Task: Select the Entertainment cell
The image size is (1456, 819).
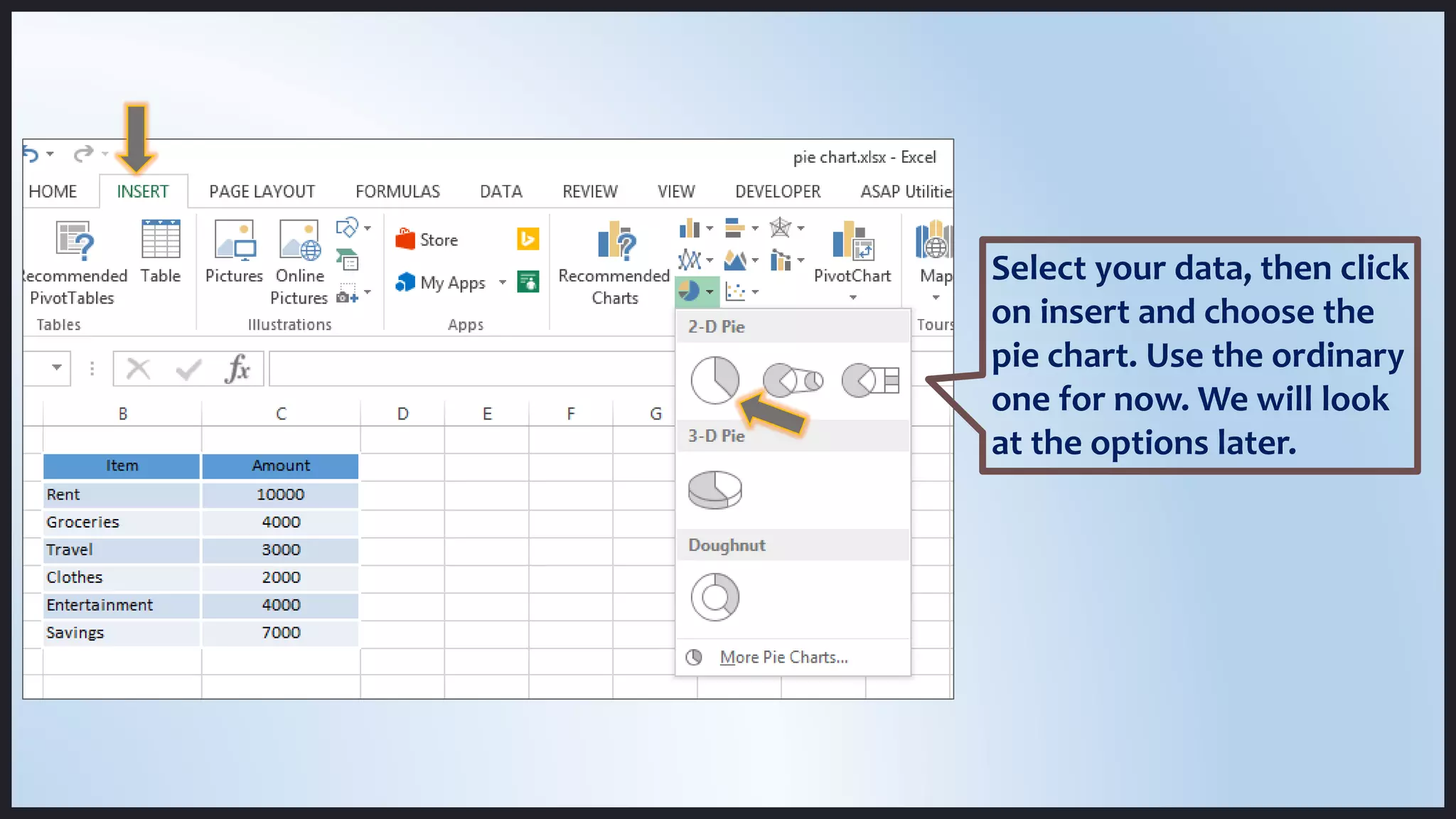Action: tap(122, 606)
